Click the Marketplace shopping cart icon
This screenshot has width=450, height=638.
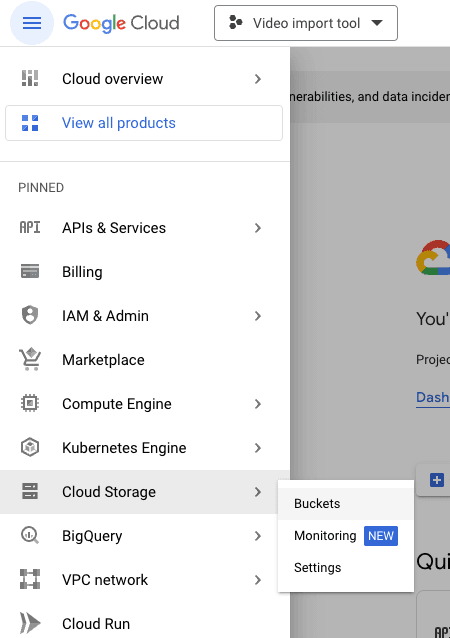click(30, 359)
